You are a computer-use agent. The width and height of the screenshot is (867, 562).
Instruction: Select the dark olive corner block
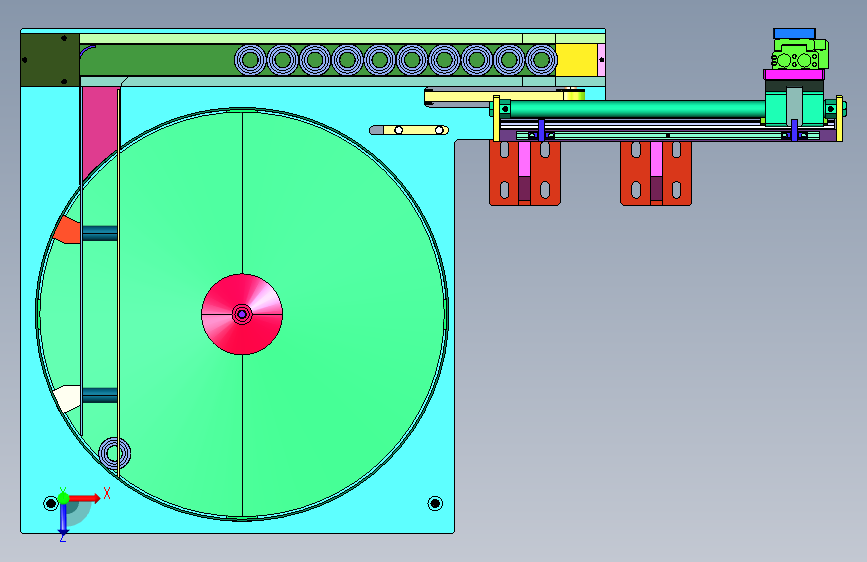tap(50, 60)
